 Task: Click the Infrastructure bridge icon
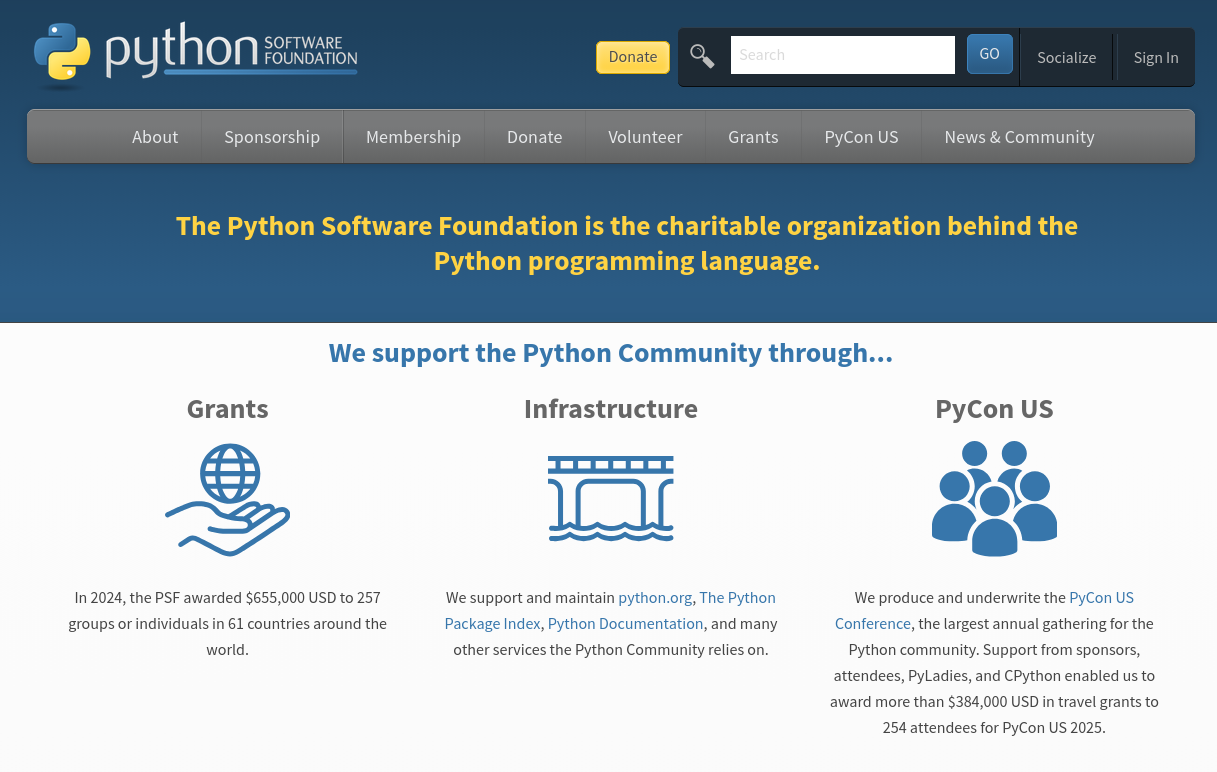(610, 498)
